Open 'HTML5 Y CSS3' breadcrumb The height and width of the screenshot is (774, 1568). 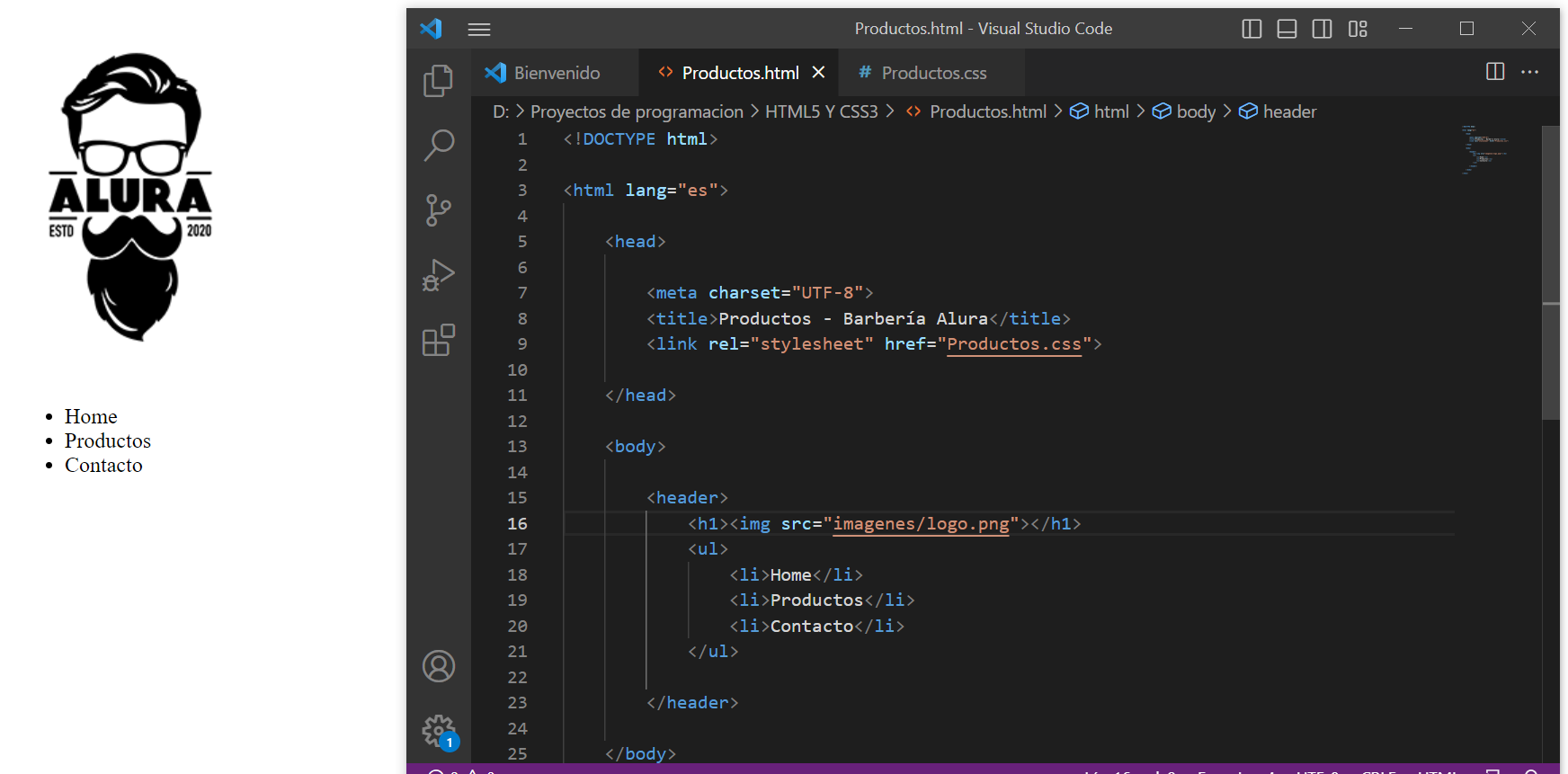tap(821, 111)
